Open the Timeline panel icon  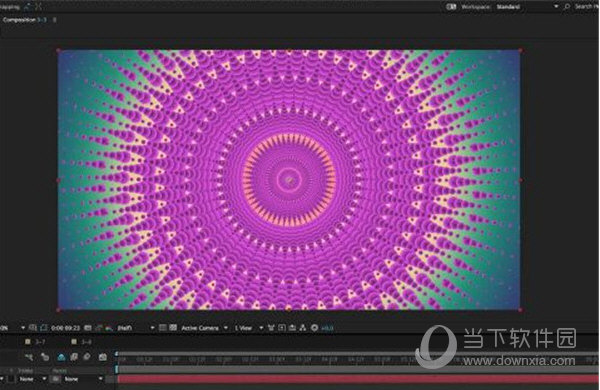click(x=292, y=328)
